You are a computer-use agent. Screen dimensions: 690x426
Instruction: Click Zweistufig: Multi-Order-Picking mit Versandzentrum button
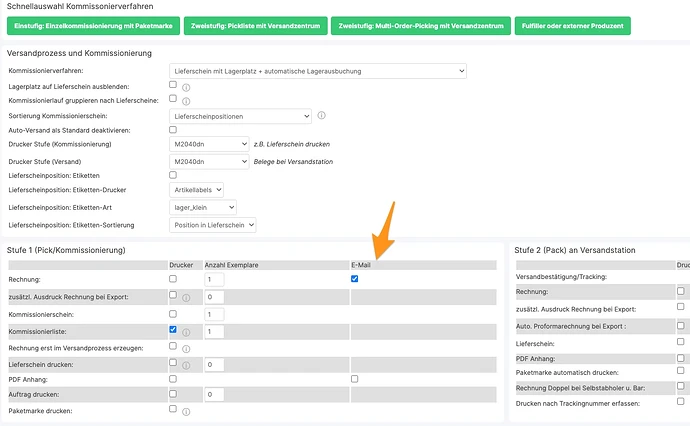(421, 26)
